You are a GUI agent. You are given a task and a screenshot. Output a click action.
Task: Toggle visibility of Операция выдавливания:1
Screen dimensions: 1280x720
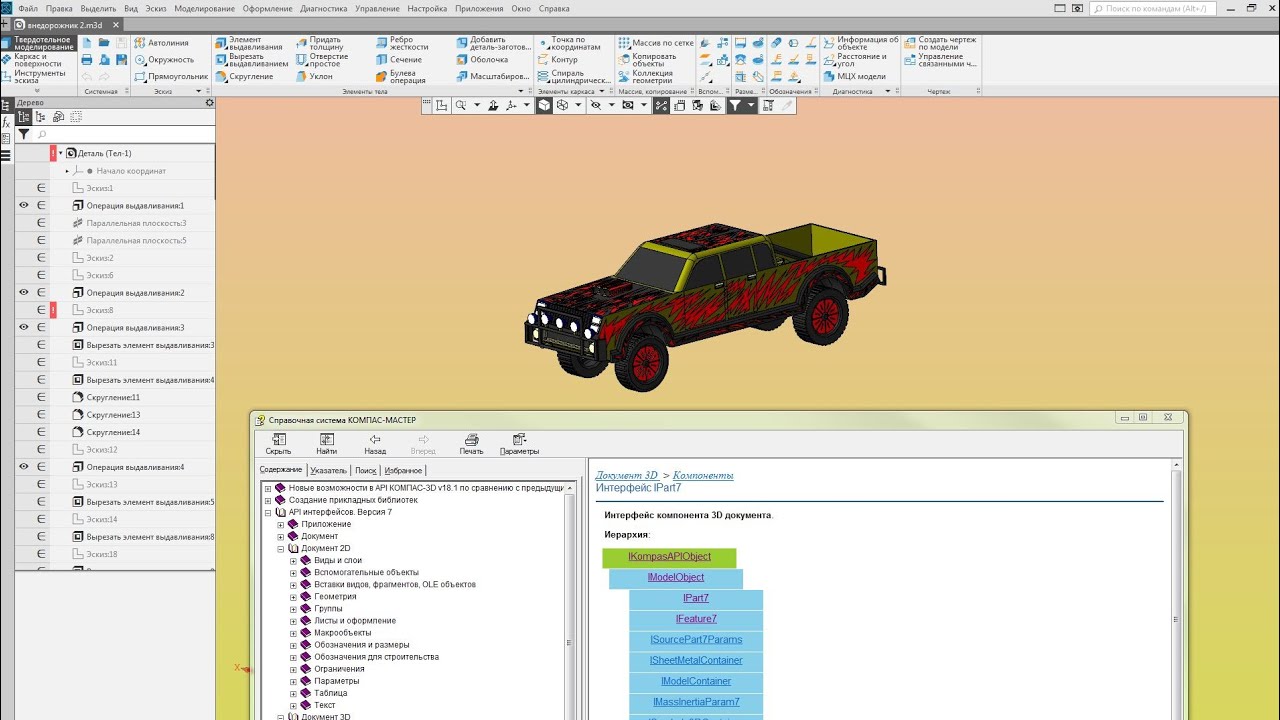click(x=24, y=205)
